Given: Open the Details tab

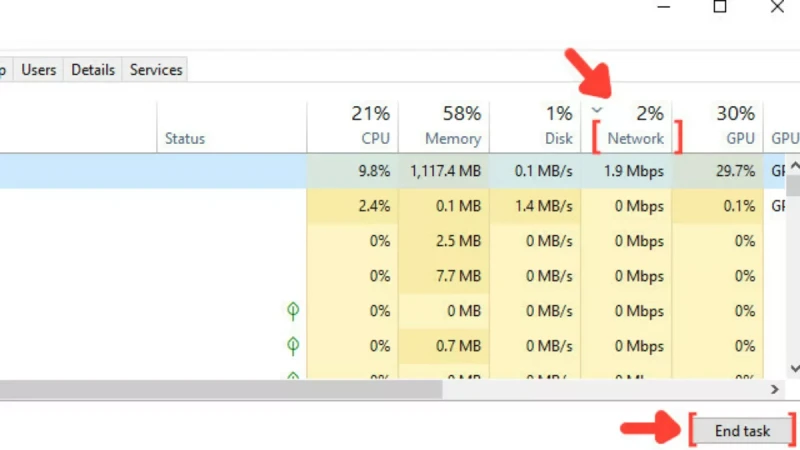Looking at the screenshot, I should click(93, 70).
